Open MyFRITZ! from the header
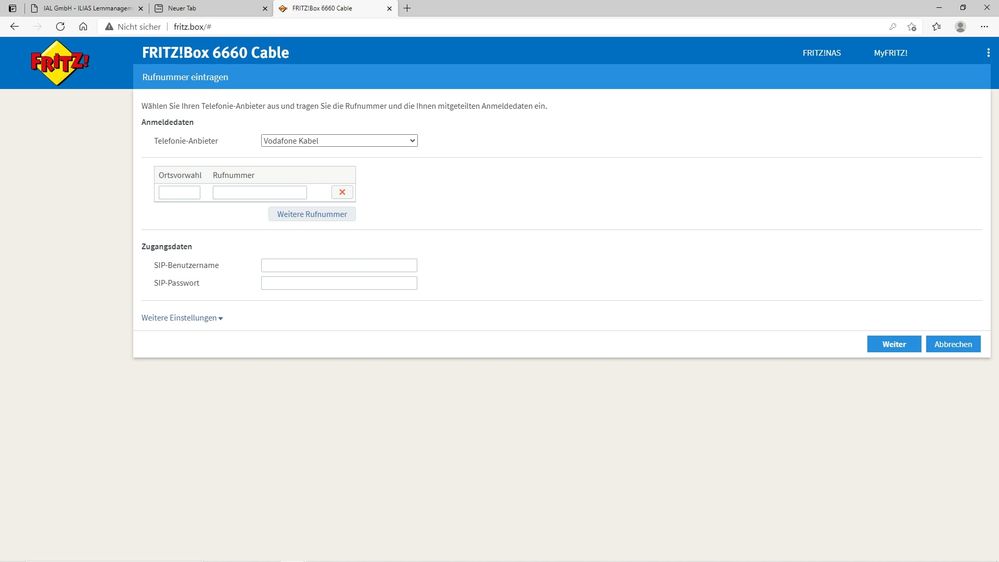The height and width of the screenshot is (562, 999). click(x=890, y=53)
